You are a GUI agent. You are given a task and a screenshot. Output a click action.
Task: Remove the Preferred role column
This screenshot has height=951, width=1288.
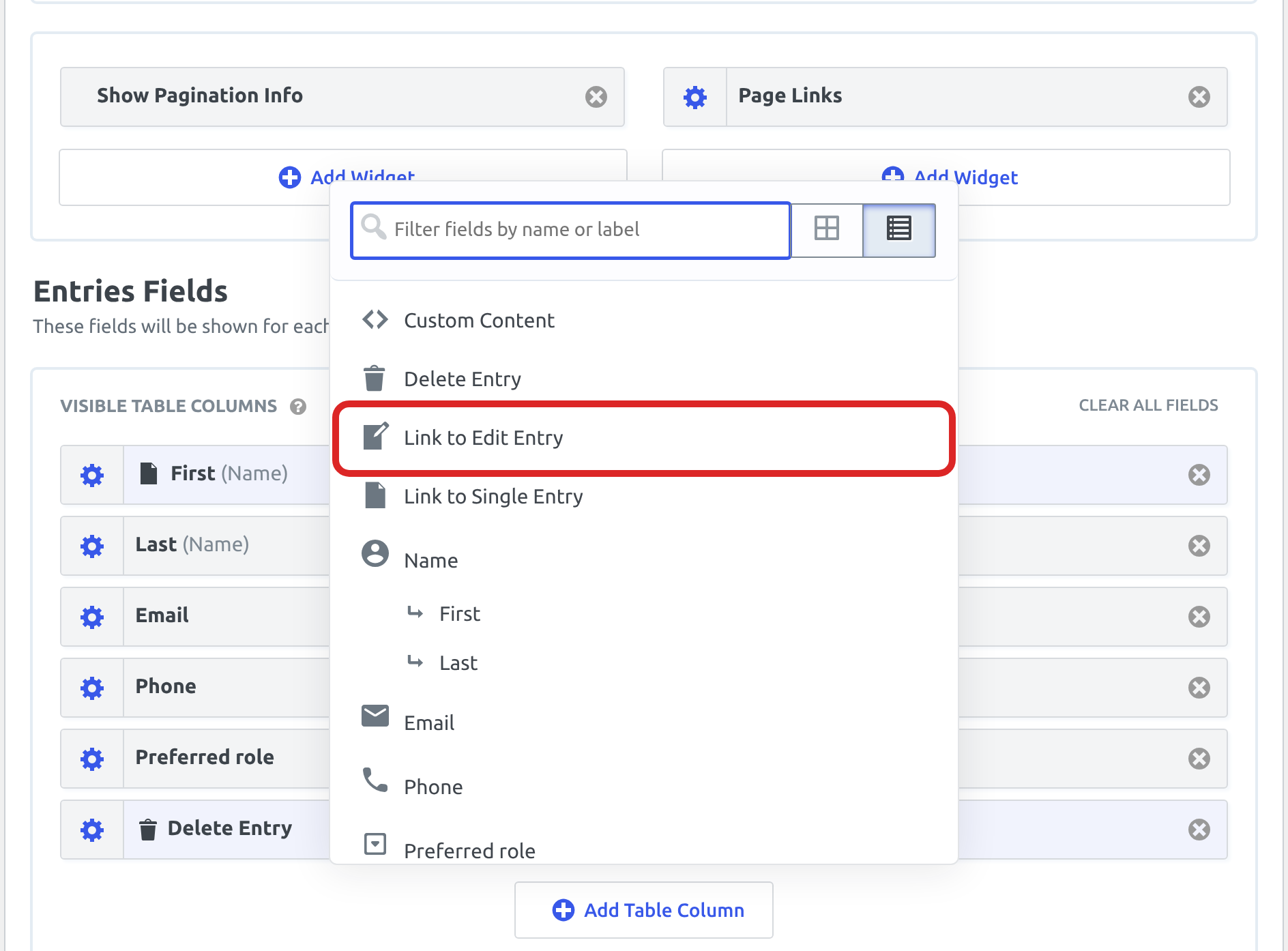tap(1199, 759)
